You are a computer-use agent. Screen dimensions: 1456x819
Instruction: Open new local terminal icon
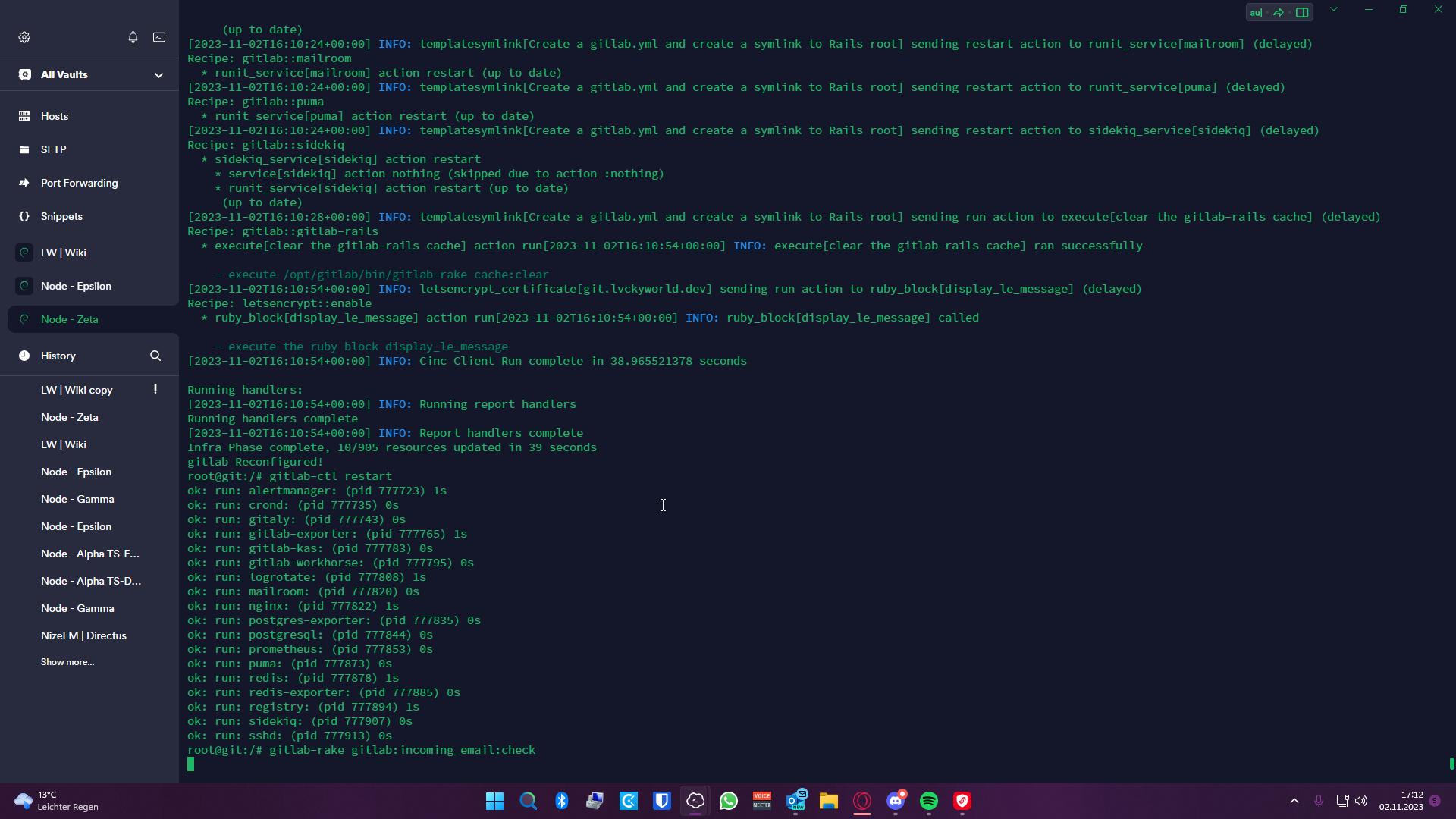159,37
